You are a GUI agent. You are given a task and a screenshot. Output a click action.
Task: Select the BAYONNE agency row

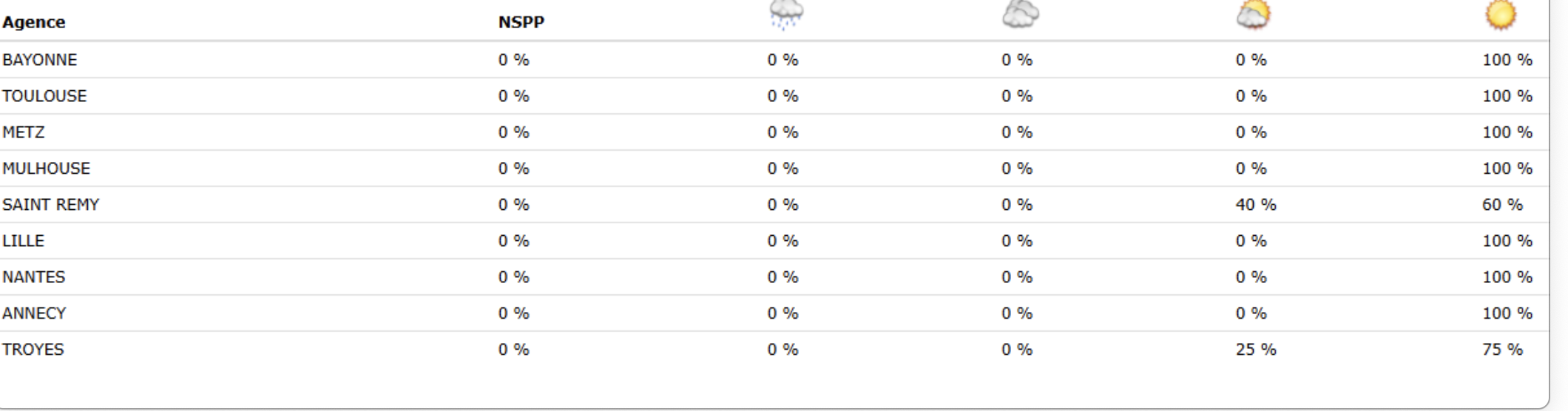40,60
